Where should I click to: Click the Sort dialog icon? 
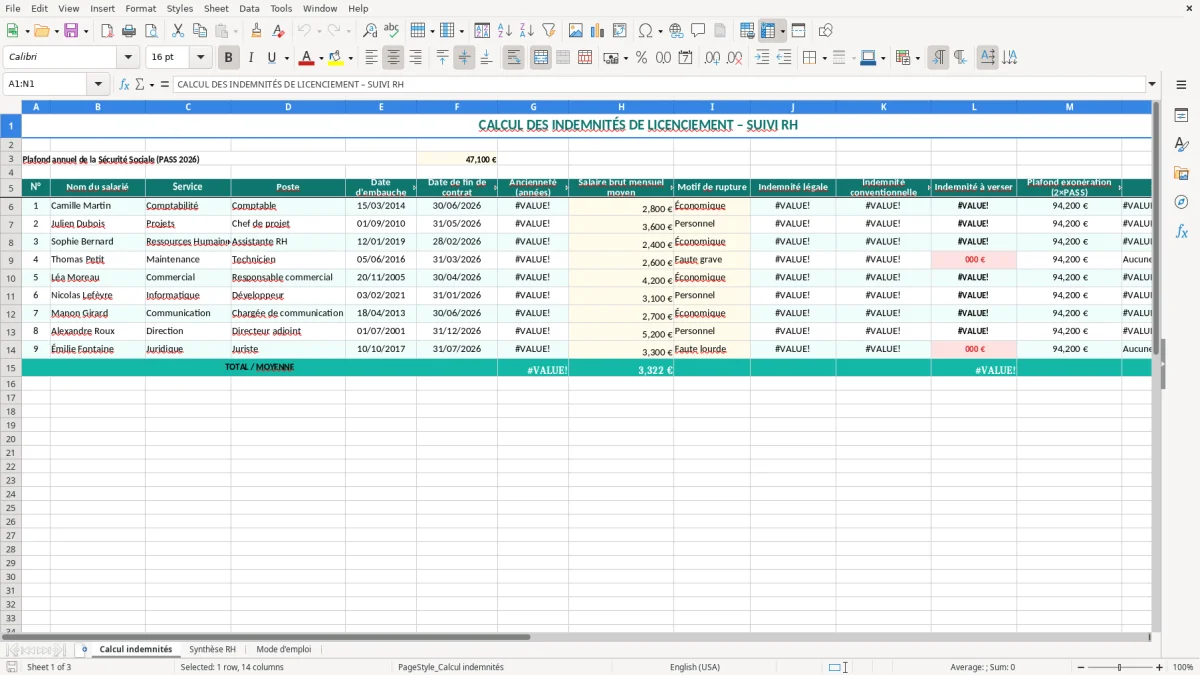tap(482, 31)
